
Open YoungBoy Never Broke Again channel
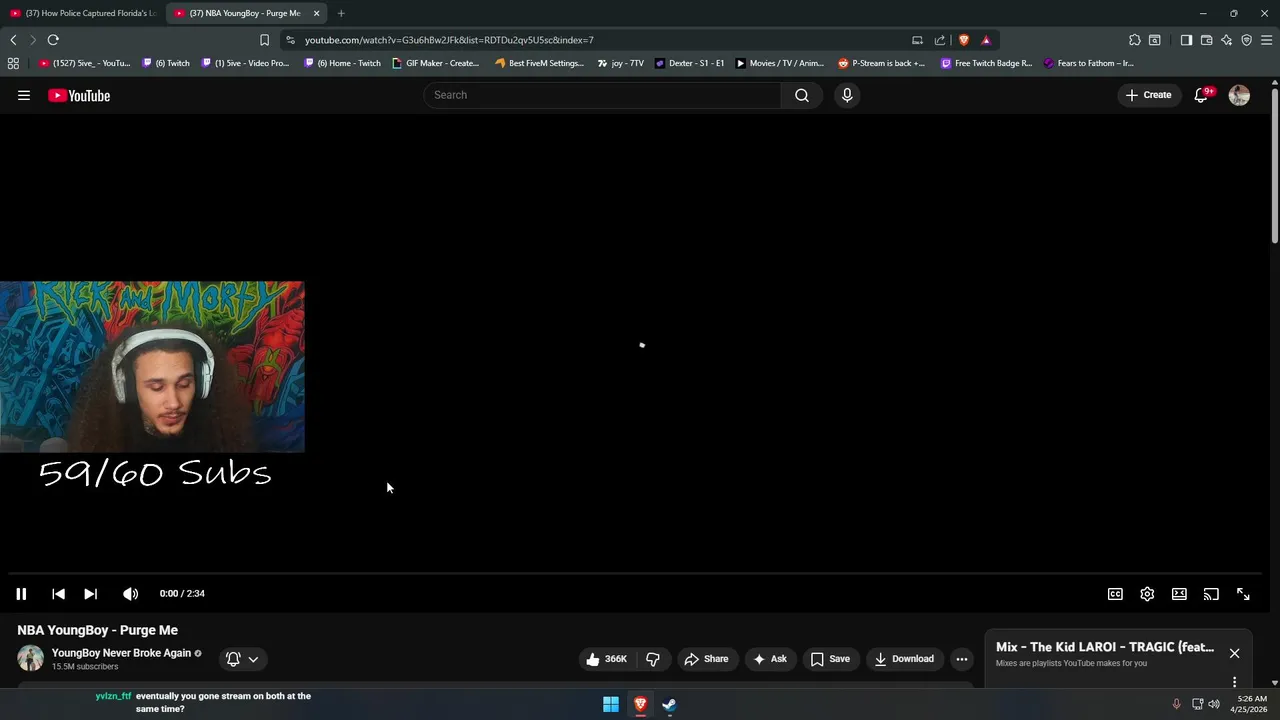121,653
